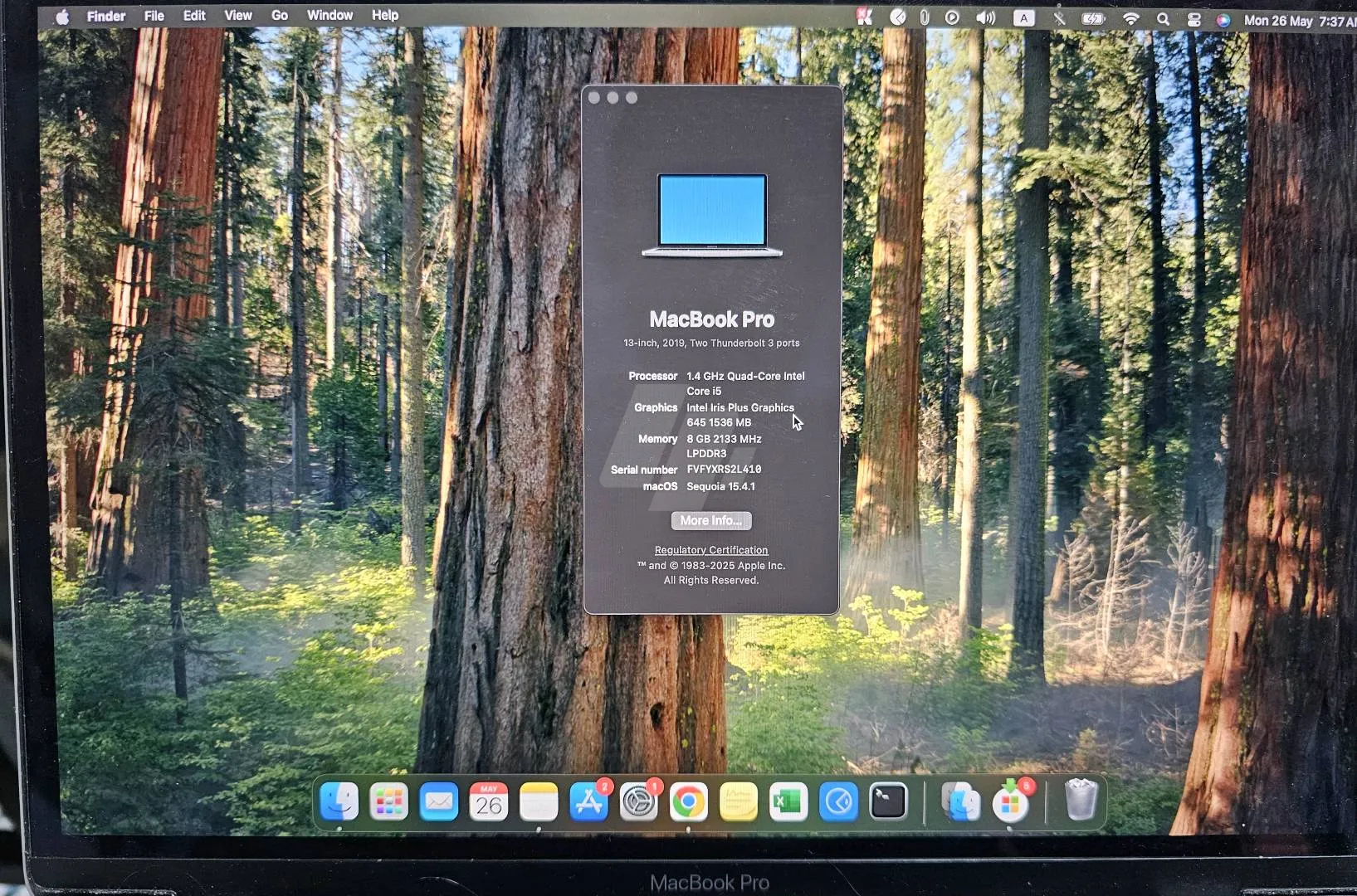
Task: Open the Window menu
Action: (330, 15)
